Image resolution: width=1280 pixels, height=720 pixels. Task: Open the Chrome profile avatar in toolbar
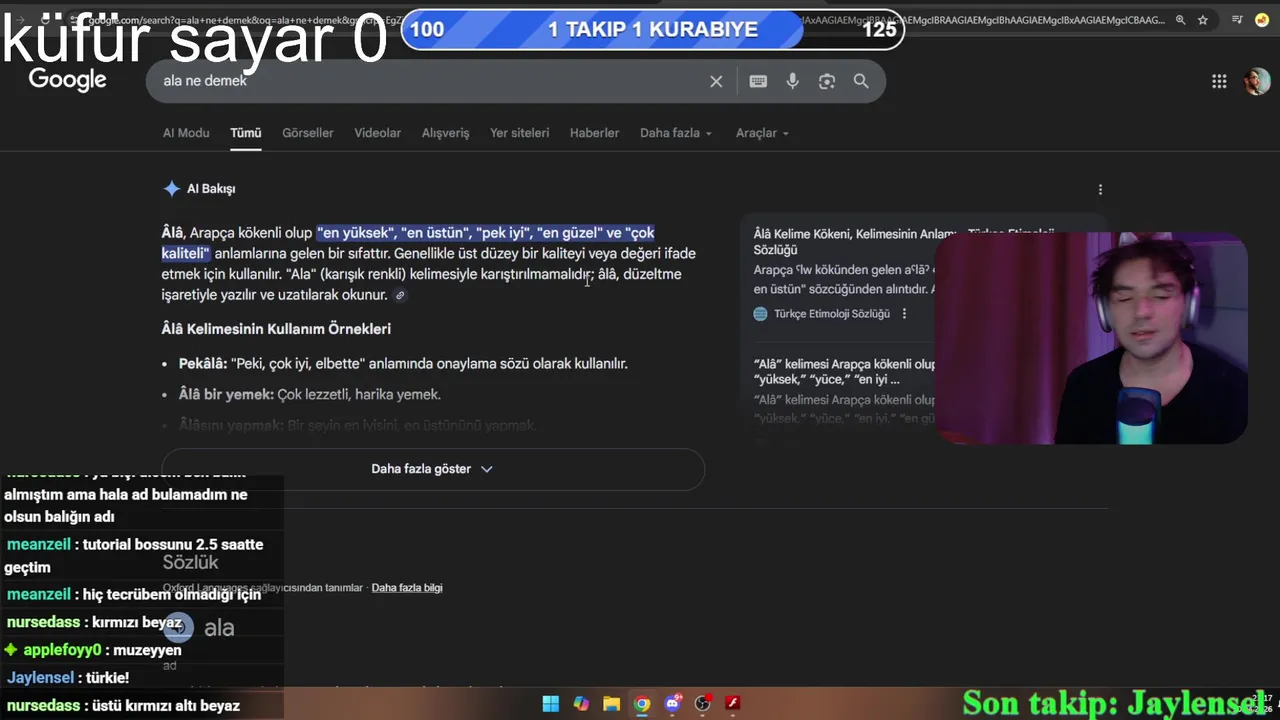pos(1261,20)
